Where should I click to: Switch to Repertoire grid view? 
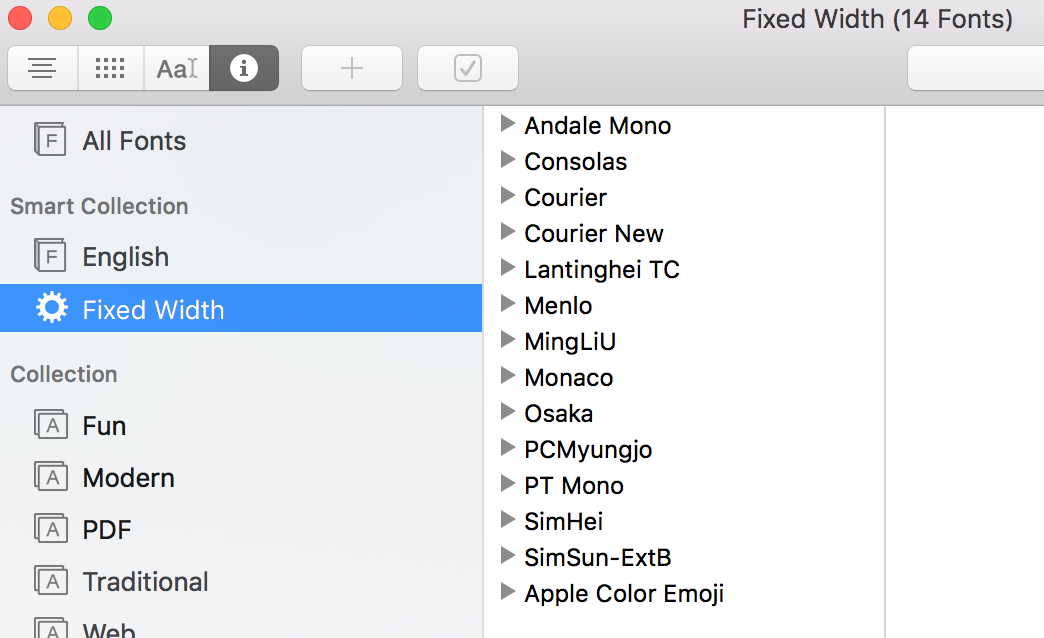[110, 69]
